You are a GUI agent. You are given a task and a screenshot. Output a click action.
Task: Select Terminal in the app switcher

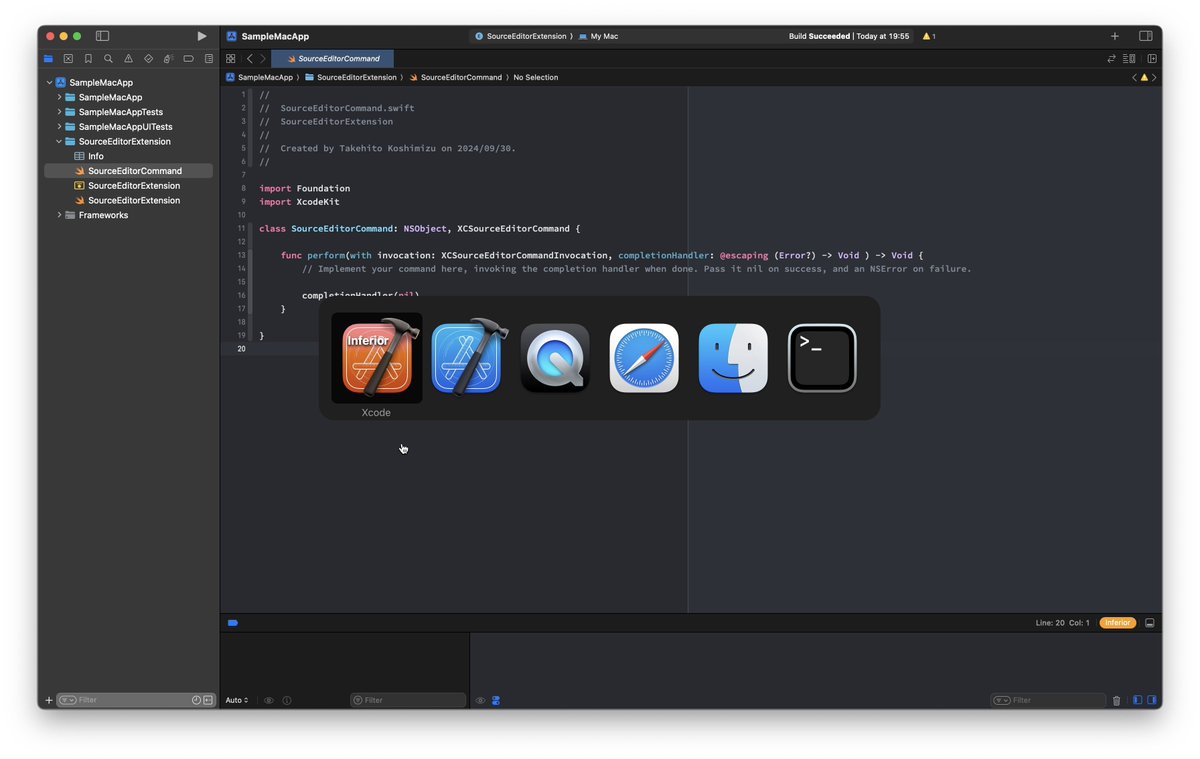point(822,358)
